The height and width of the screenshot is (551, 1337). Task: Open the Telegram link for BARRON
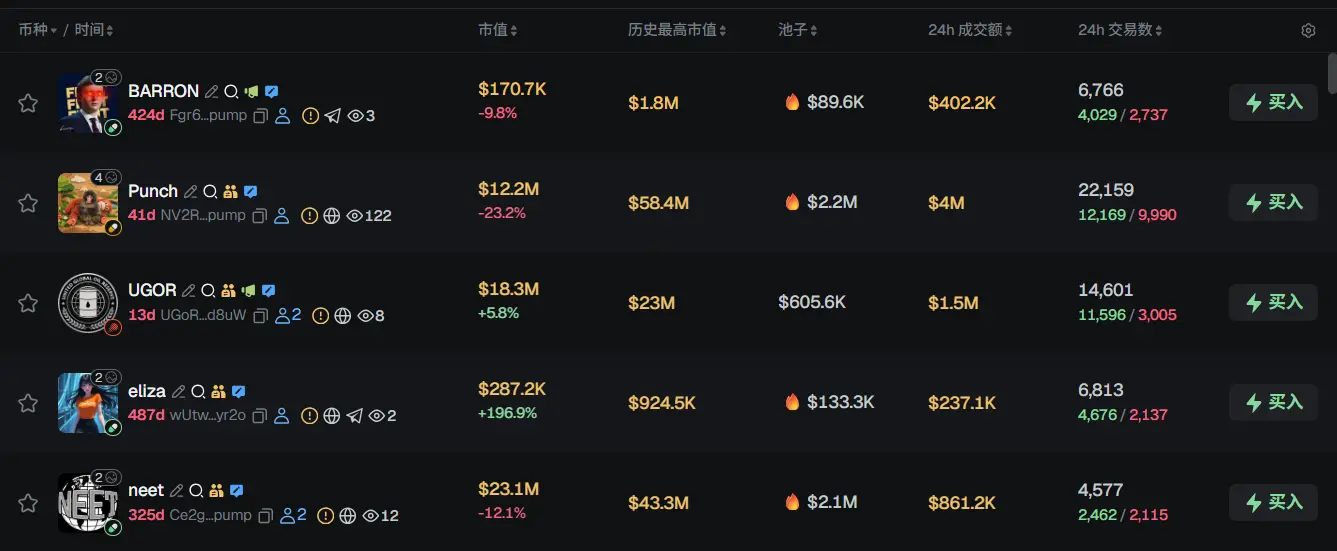[x=333, y=116]
